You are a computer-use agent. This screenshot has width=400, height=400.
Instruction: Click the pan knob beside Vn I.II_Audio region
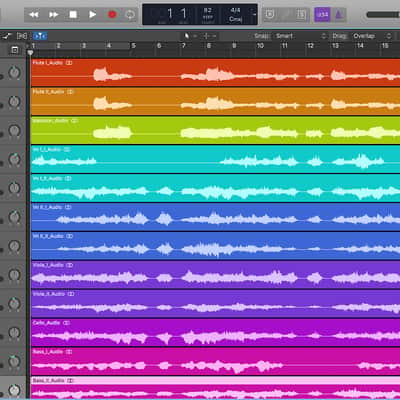(14, 188)
